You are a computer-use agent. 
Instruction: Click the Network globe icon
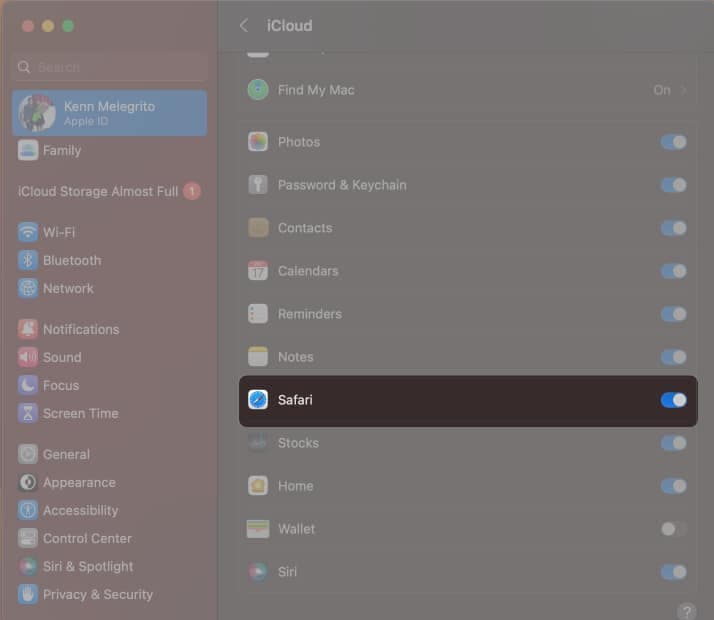tap(28, 288)
